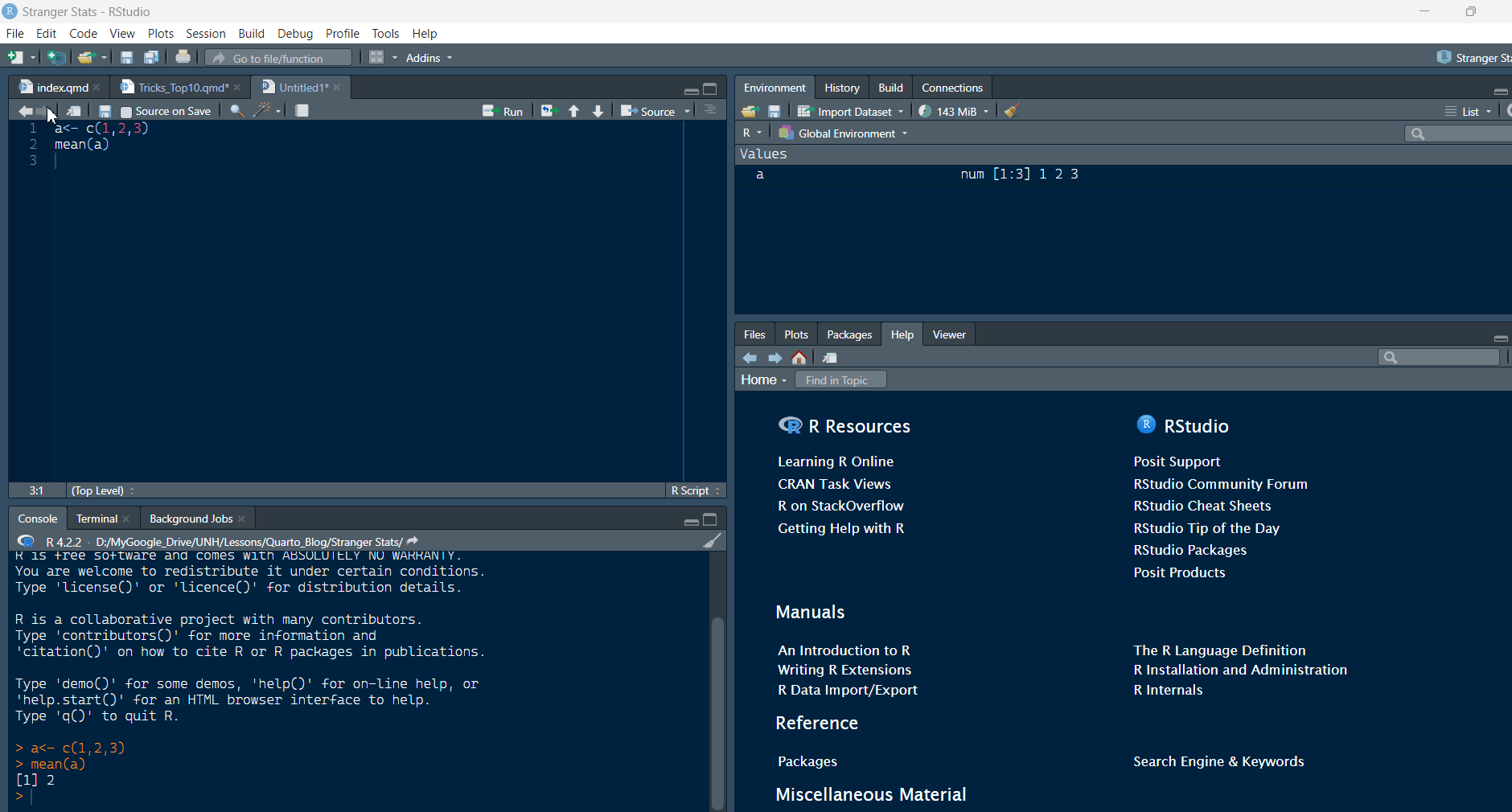1512x812 pixels.
Task: Close the Untitled1 tab
Action: click(337, 88)
